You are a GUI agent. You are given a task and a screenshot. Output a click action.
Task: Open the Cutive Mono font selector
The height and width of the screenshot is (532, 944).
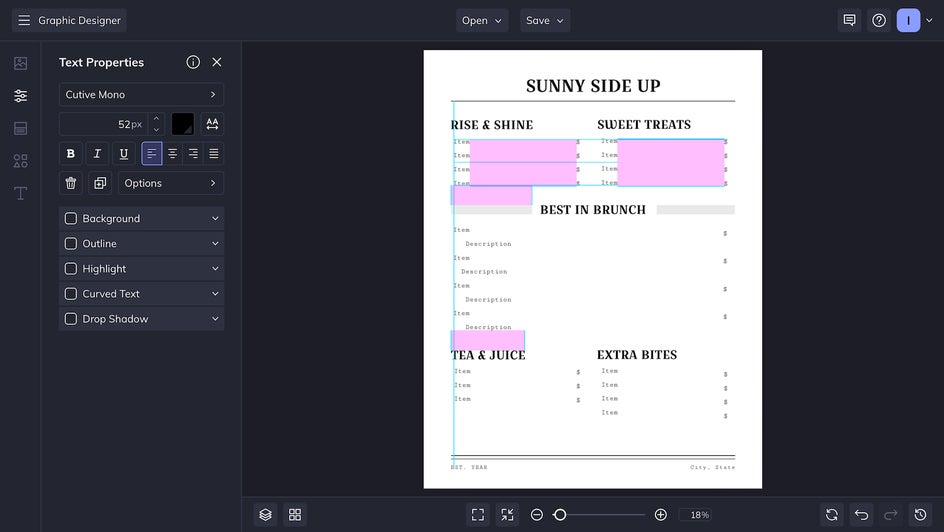(141, 94)
